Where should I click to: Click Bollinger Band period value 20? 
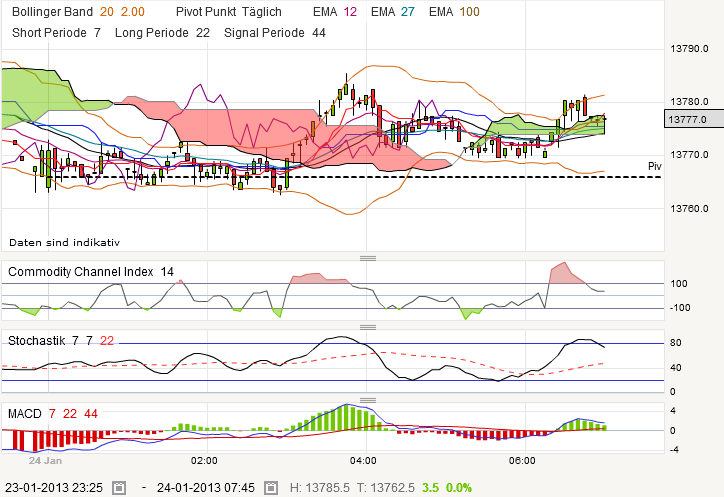click(107, 12)
